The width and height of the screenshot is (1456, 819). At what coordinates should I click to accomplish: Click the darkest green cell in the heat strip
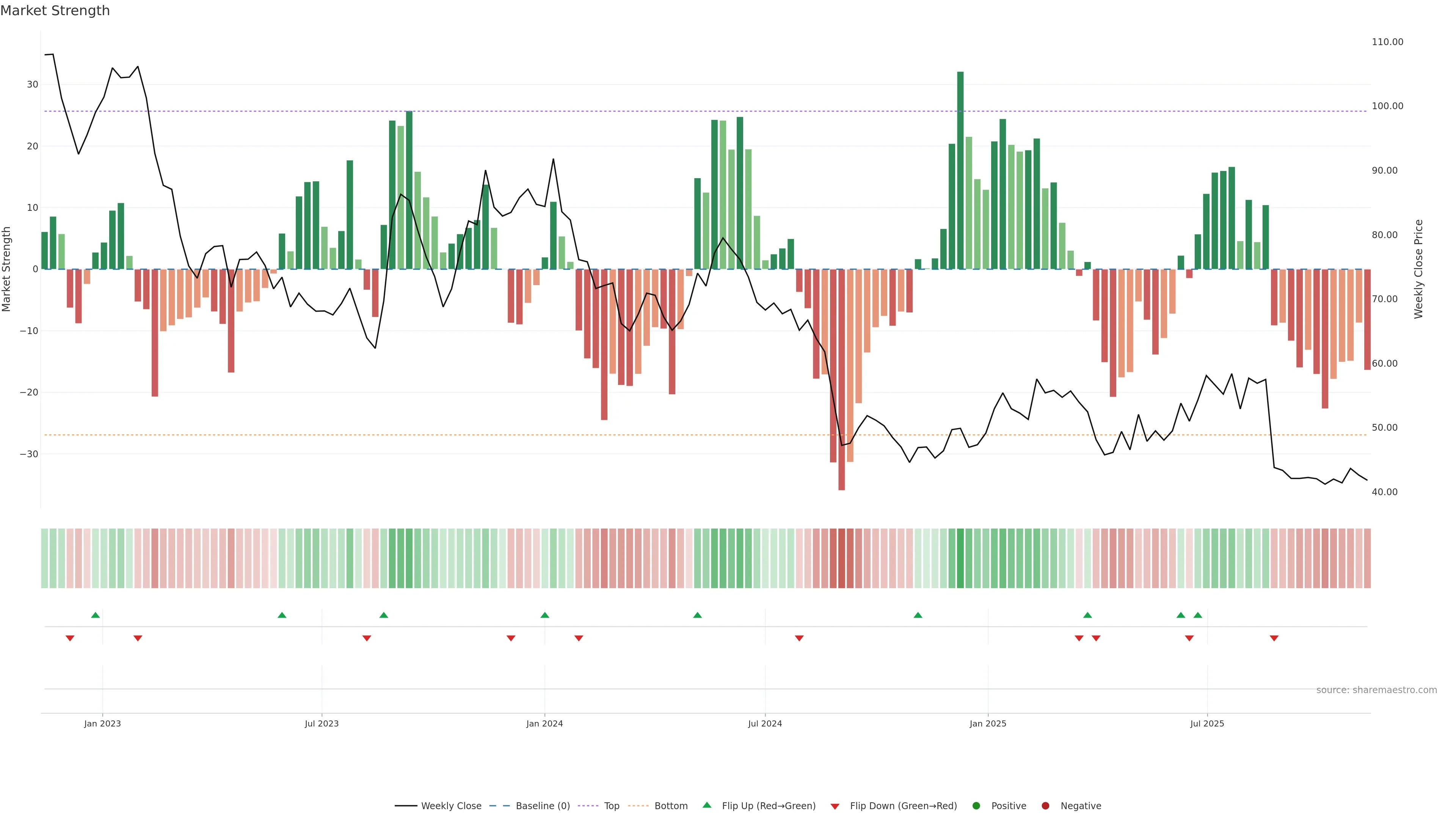pyautogui.click(x=960, y=558)
